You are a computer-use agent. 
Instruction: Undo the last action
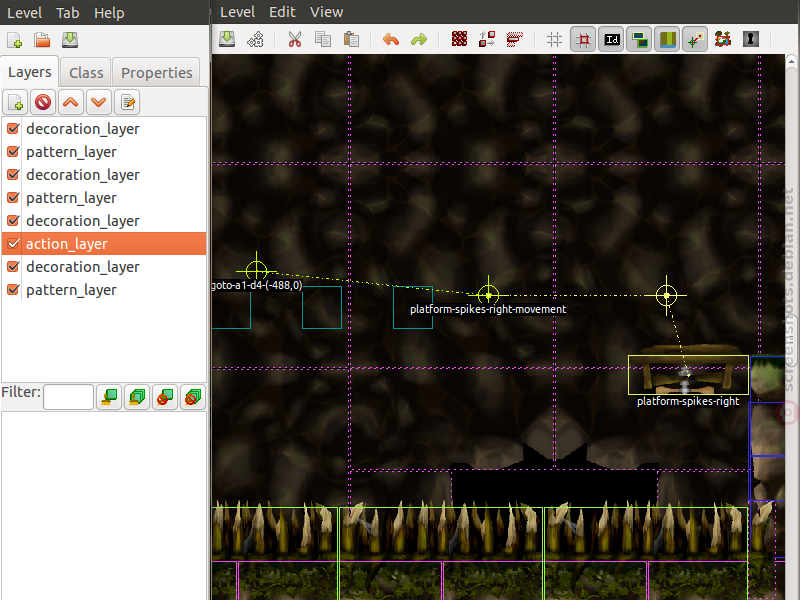(x=391, y=39)
